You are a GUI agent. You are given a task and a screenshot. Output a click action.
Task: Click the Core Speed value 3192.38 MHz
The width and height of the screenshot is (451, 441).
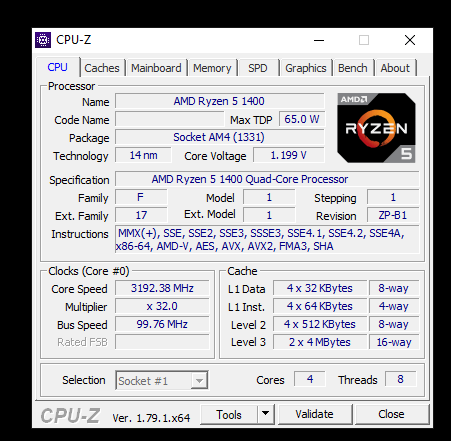coord(162,288)
